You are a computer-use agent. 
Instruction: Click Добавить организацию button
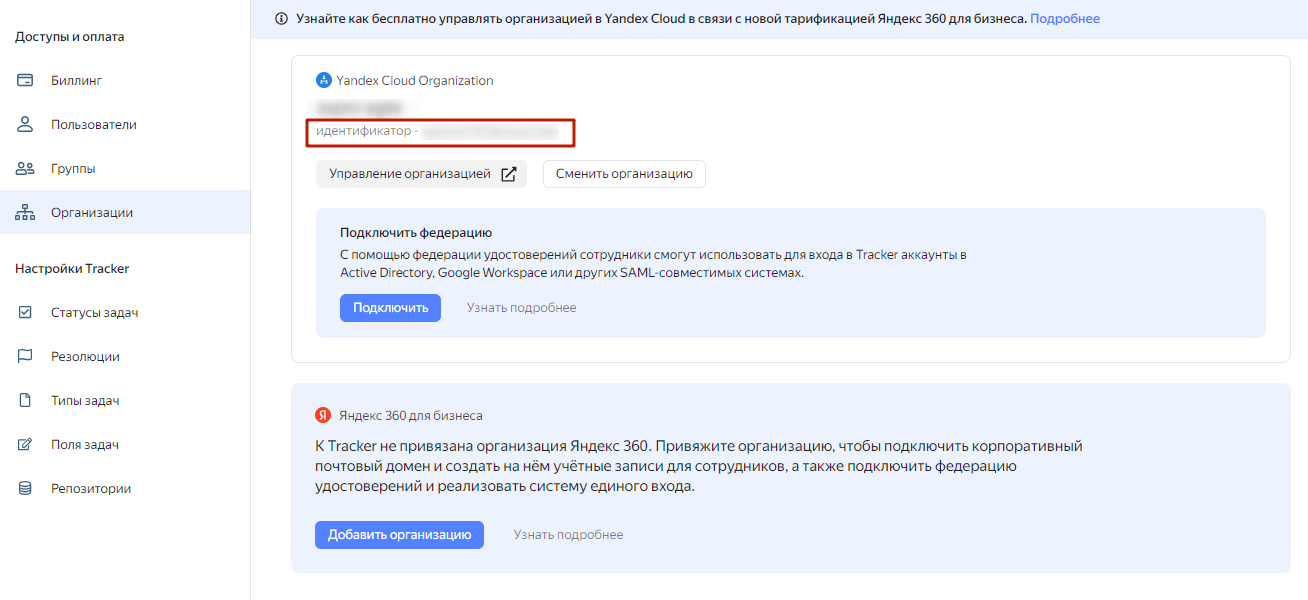(x=399, y=535)
